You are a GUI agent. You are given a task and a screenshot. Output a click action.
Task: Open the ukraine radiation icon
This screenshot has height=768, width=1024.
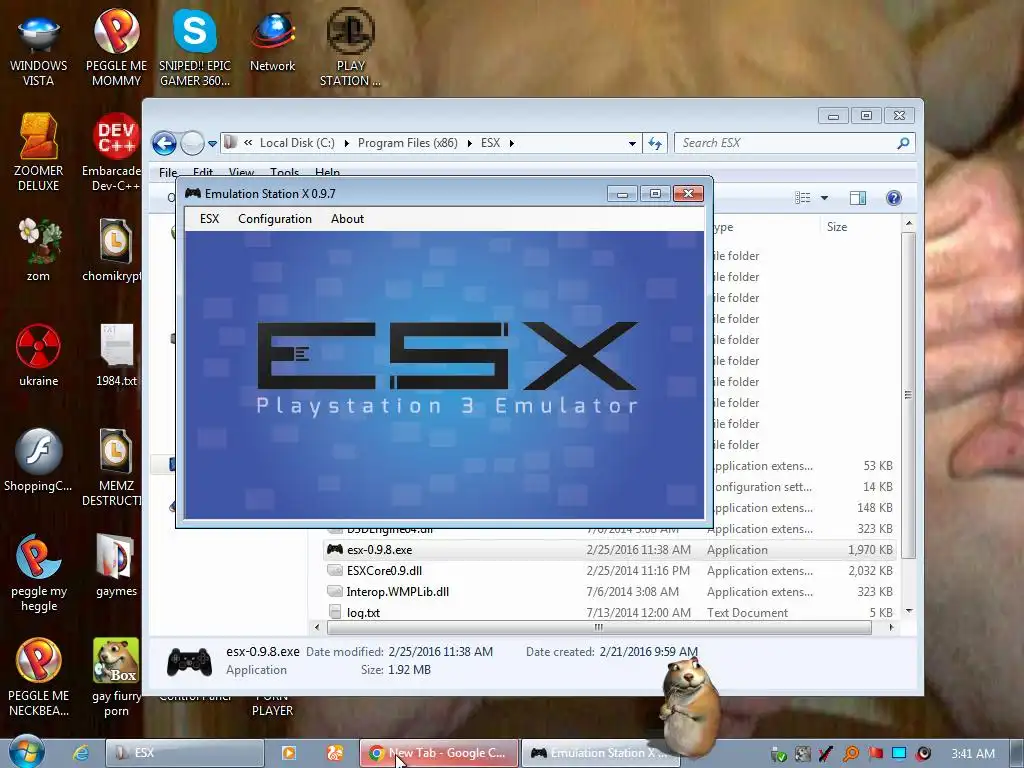39,355
